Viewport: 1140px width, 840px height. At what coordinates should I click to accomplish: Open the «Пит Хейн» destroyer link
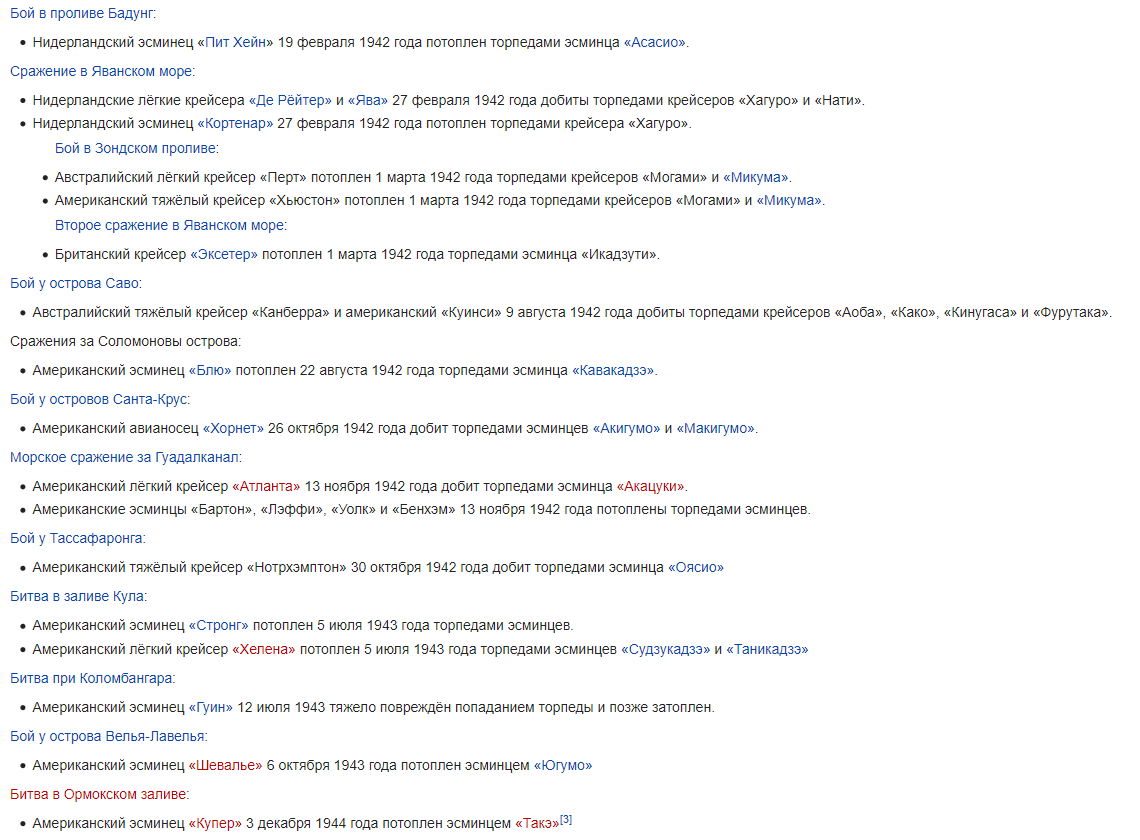point(235,42)
